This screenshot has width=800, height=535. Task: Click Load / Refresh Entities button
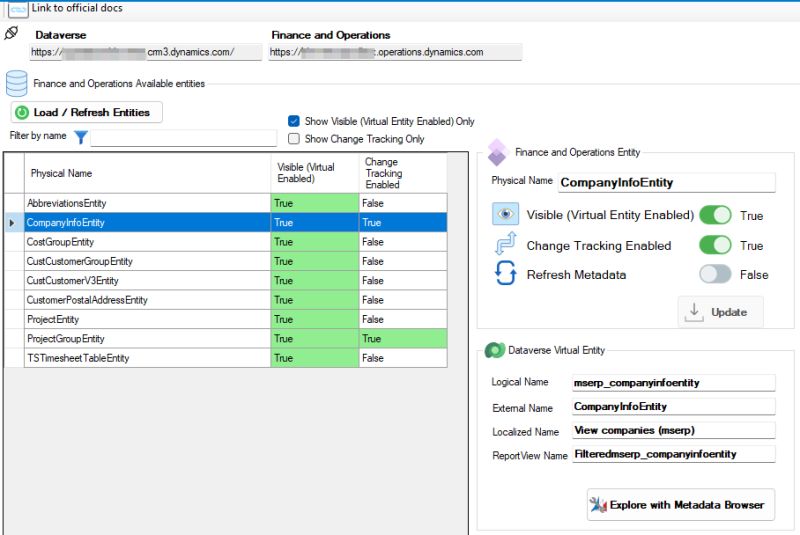tap(87, 112)
